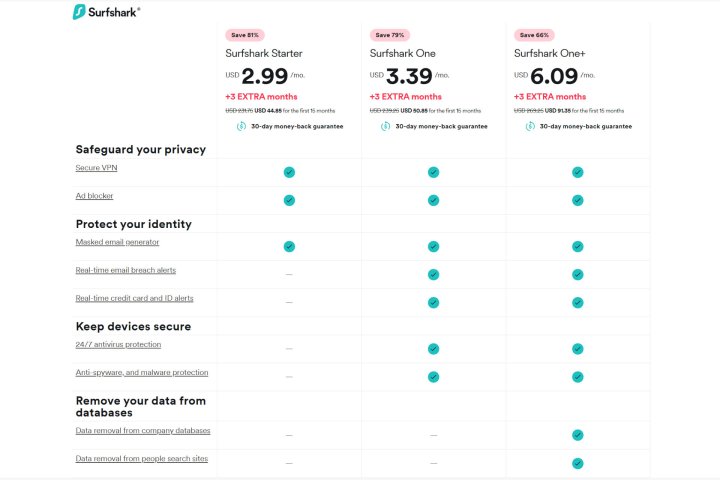This screenshot has width=720, height=480.
Task: Click Real-time email breach alerts checkmark under One
Action: (x=433, y=274)
